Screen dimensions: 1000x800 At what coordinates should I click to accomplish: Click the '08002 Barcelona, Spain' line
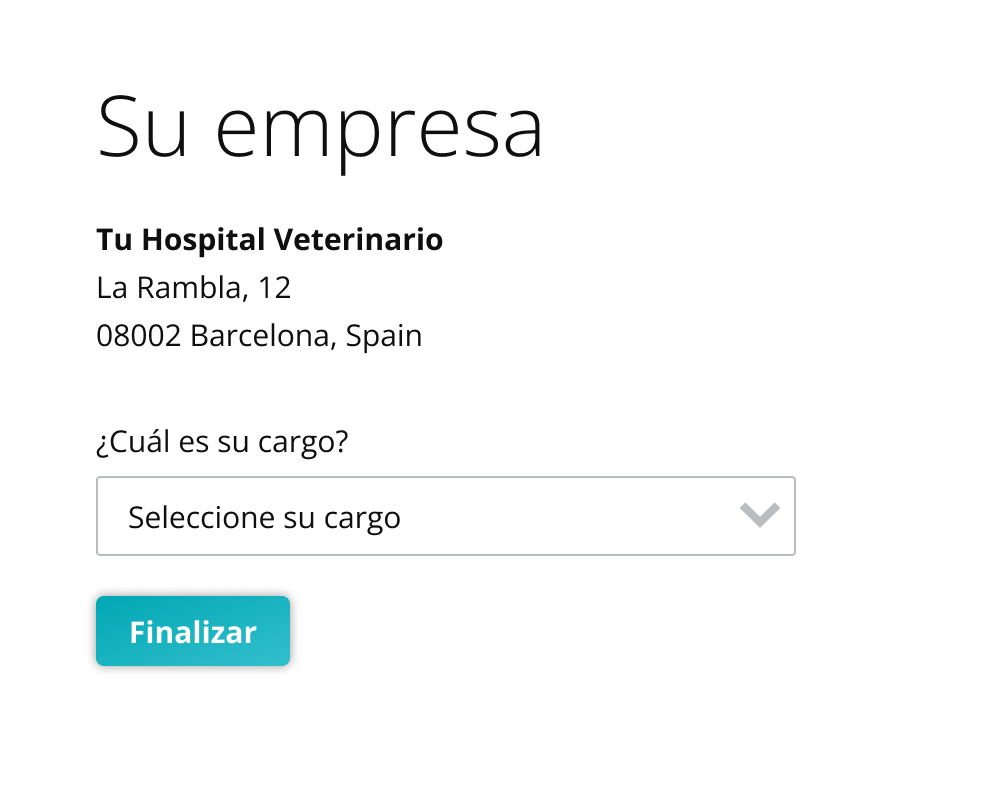259,336
